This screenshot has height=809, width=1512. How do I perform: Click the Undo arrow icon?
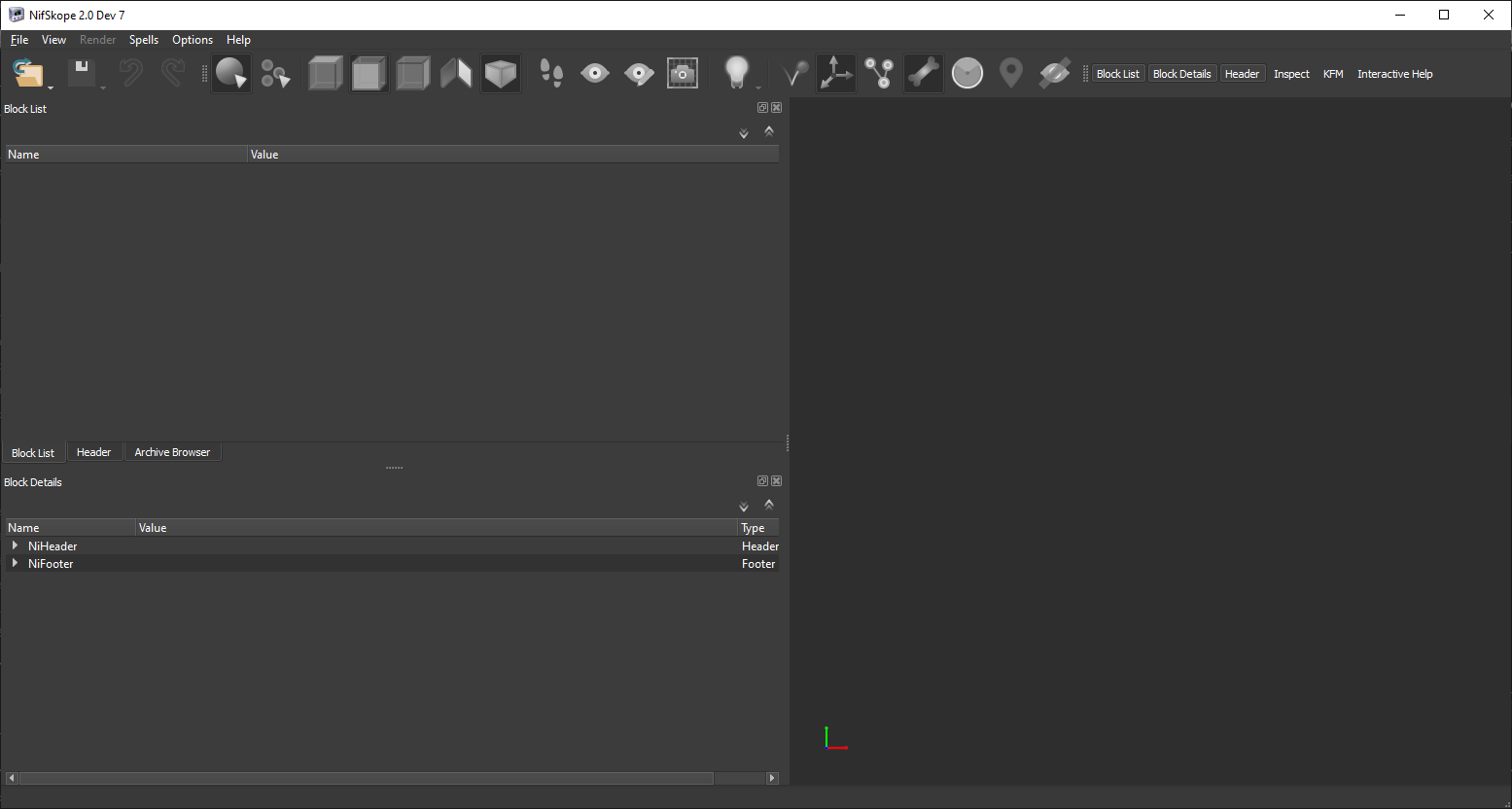click(130, 74)
